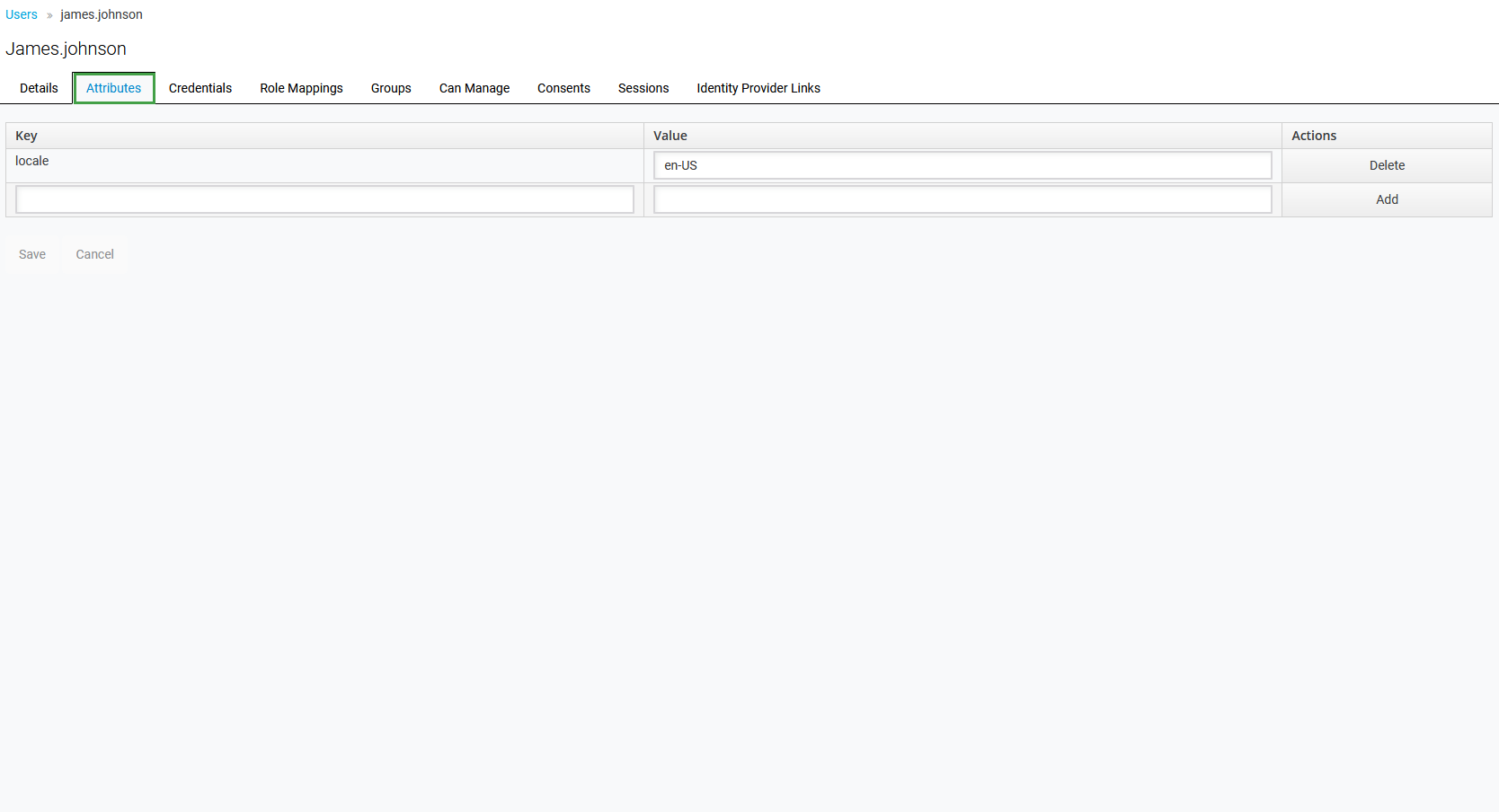The image size is (1499, 812).
Task: Switch to the Credentials tab
Action: pyautogui.click(x=200, y=88)
